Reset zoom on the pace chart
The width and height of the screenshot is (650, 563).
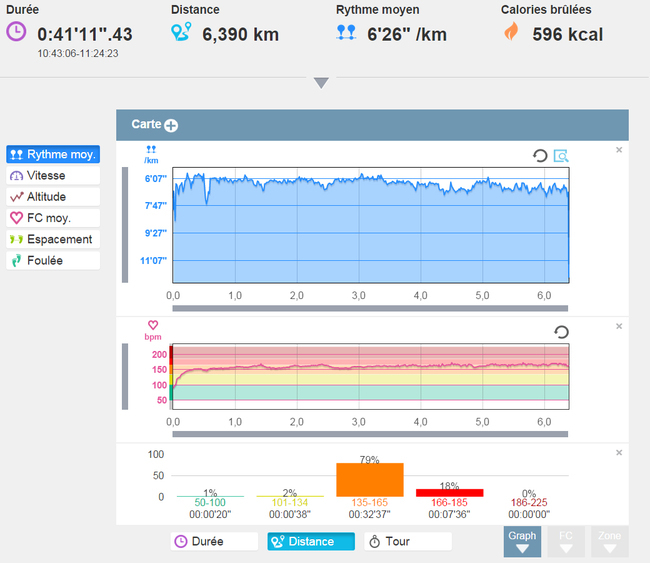540,156
